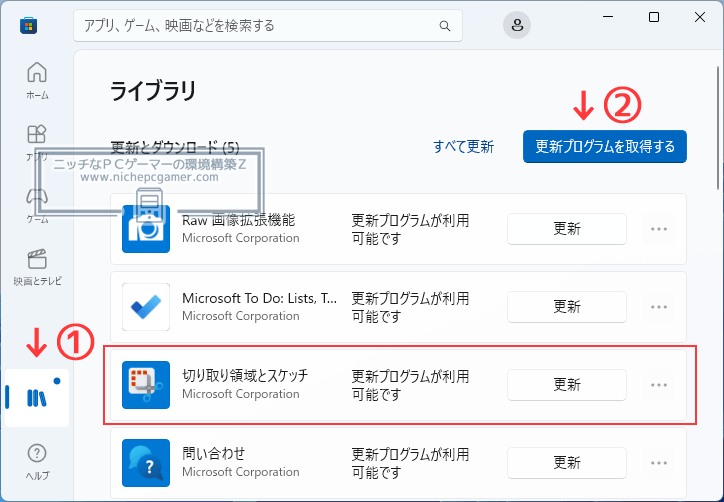
Task: Open the user account profile icon
Action: pyautogui.click(x=517, y=25)
